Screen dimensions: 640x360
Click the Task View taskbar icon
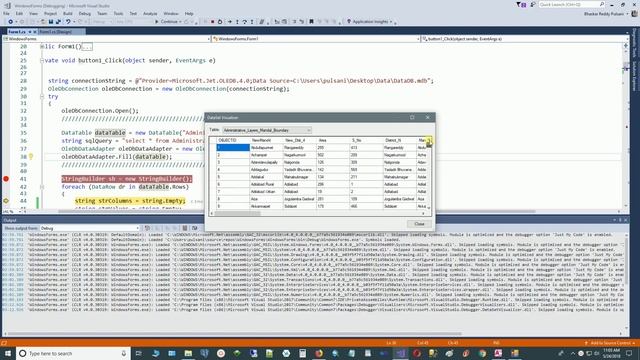[x=138, y=353]
